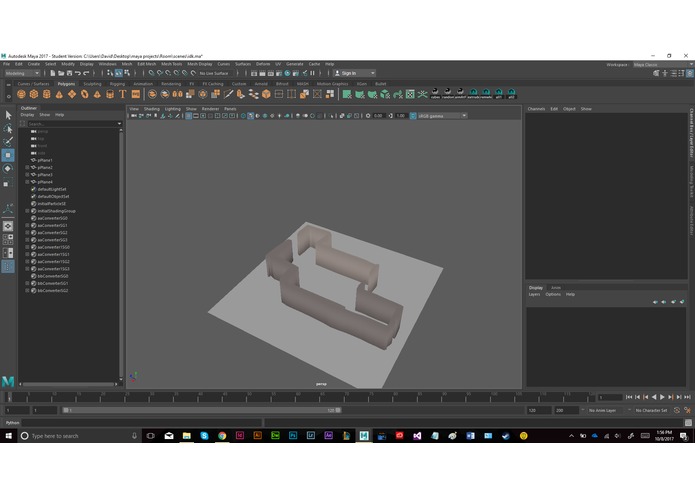Open the Modeling menu set dropdown

click(x=22, y=73)
